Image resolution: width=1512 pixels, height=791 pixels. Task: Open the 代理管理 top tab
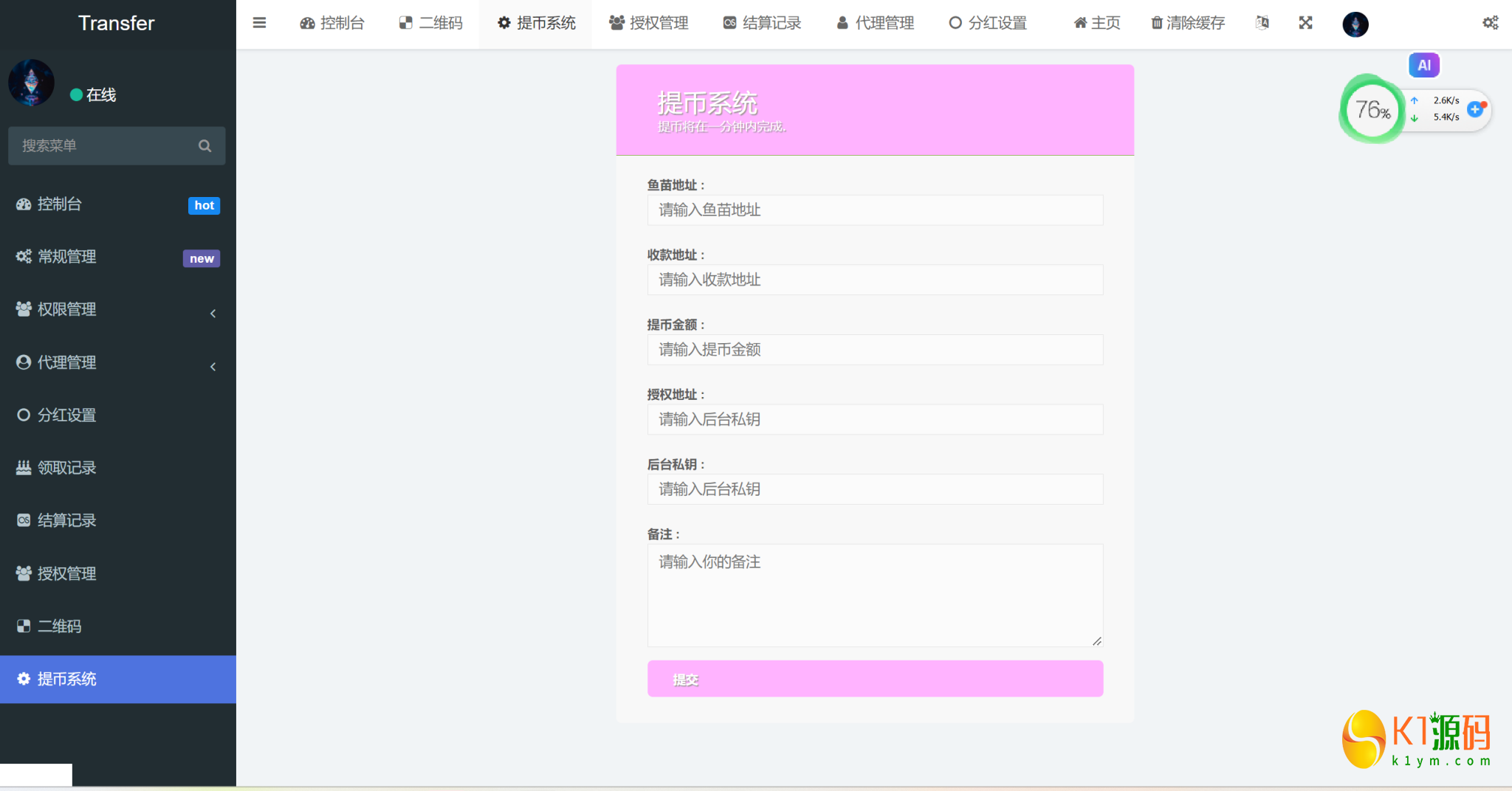point(875,24)
